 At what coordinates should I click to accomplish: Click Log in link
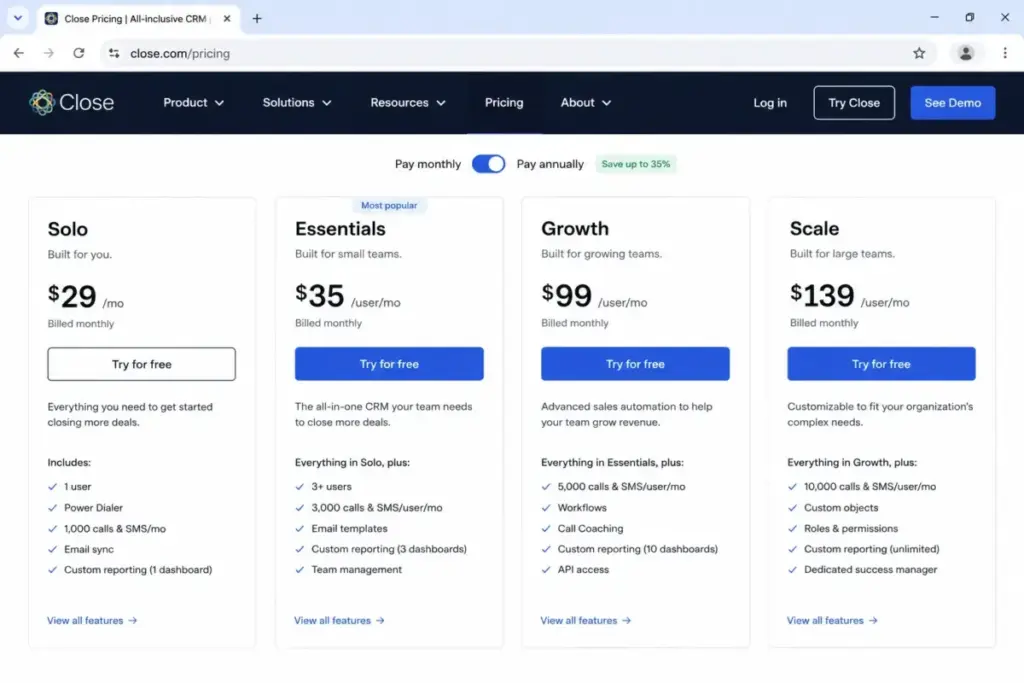tap(770, 103)
